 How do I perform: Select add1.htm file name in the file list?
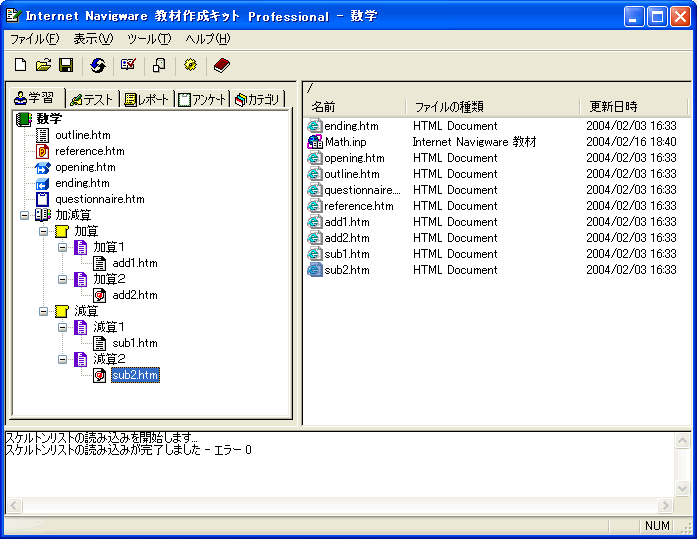(347, 222)
